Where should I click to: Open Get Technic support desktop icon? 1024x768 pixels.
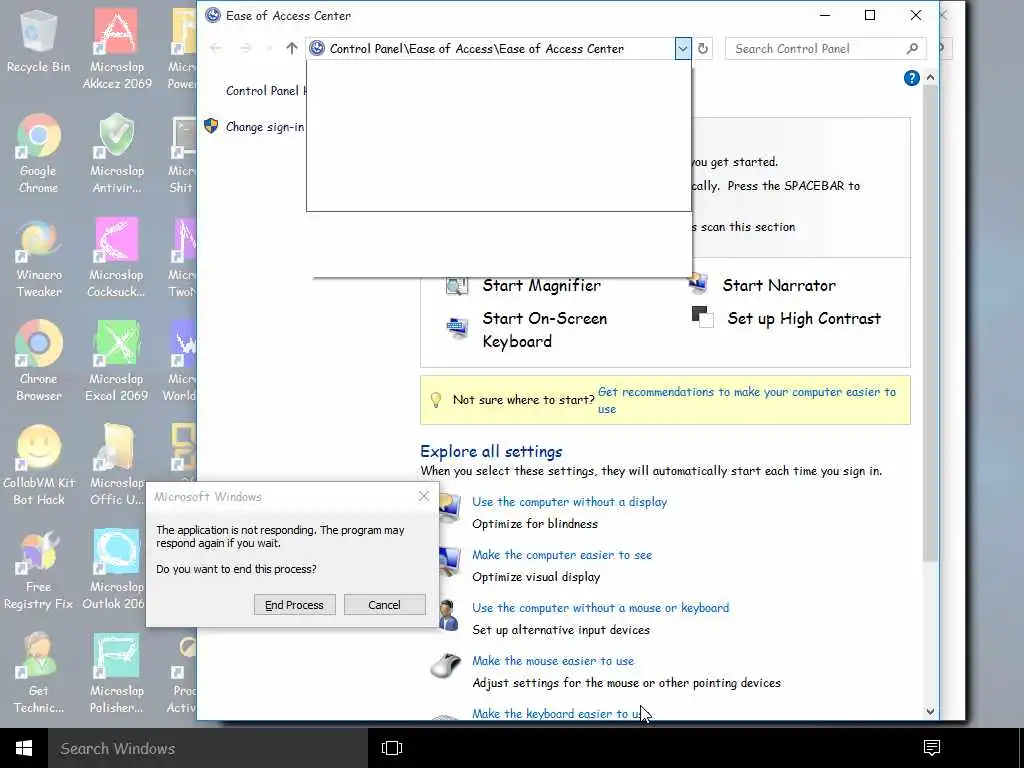point(38,673)
